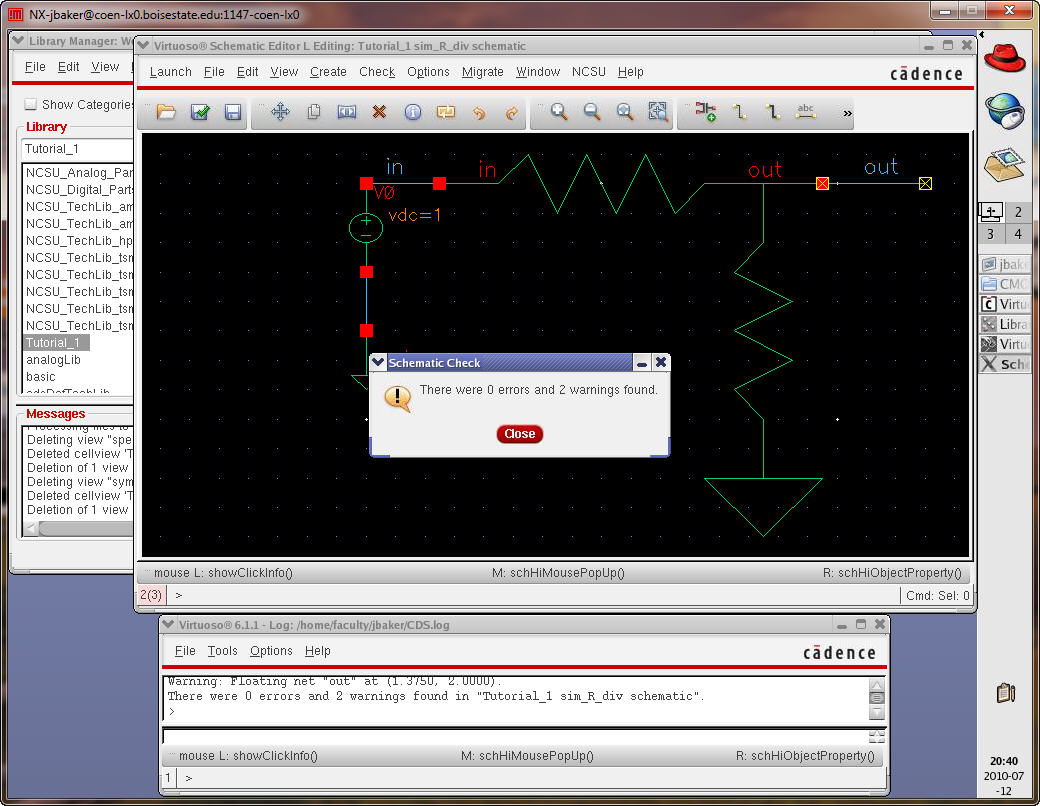Click the Properties info icon
Screen dimensions: 1040x806
[x=412, y=113]
